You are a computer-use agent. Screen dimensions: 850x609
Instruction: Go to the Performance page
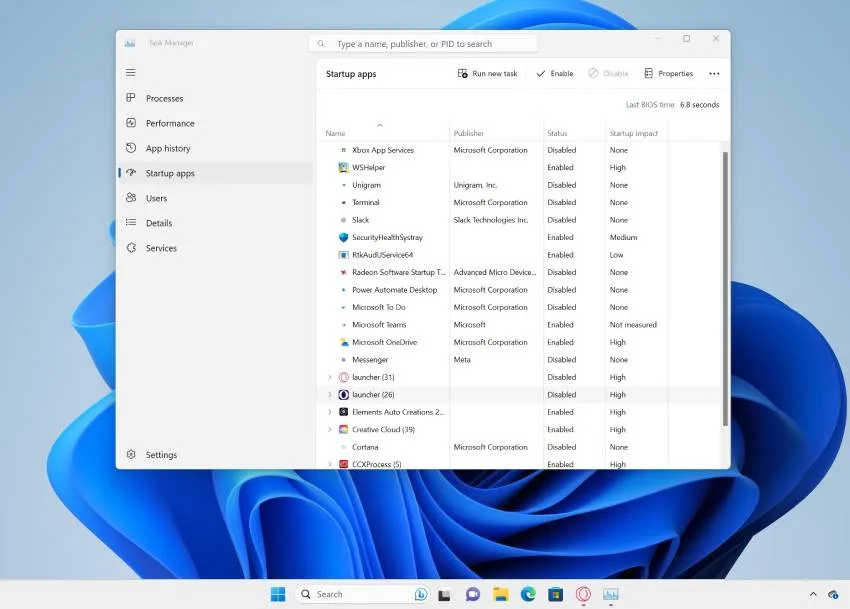215,123
